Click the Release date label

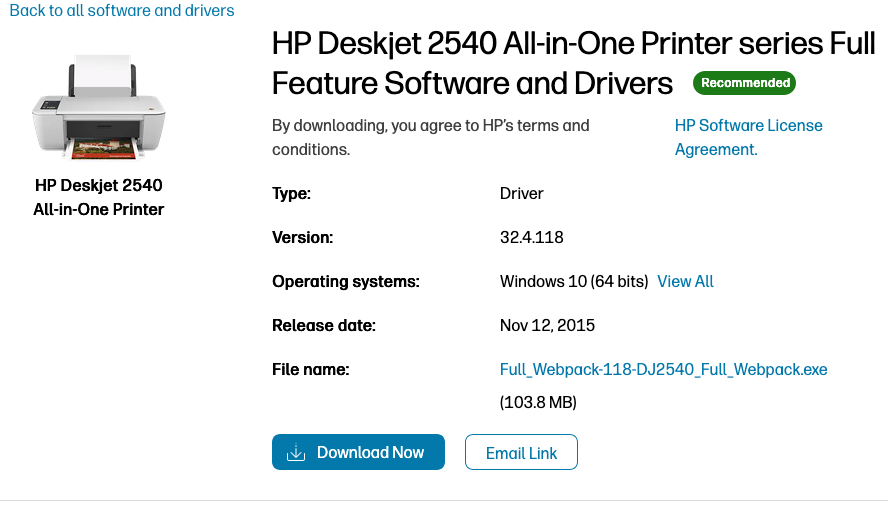323,326
